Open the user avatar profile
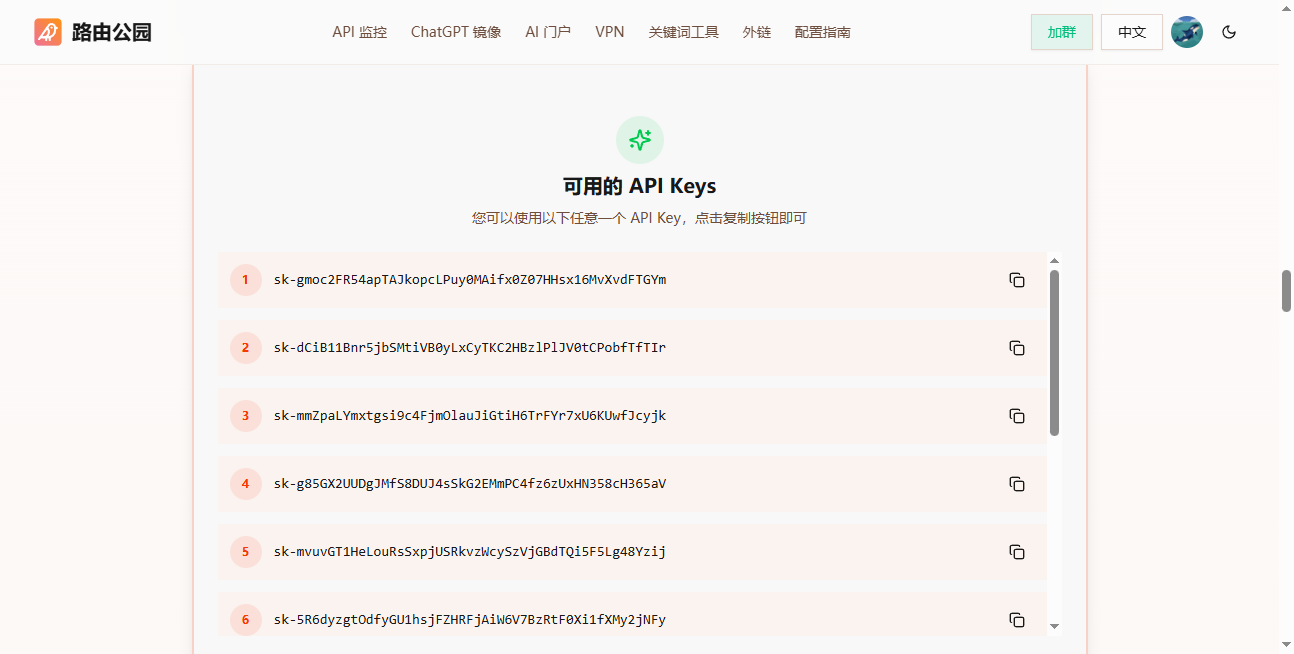 click(x=1186, y=32)
